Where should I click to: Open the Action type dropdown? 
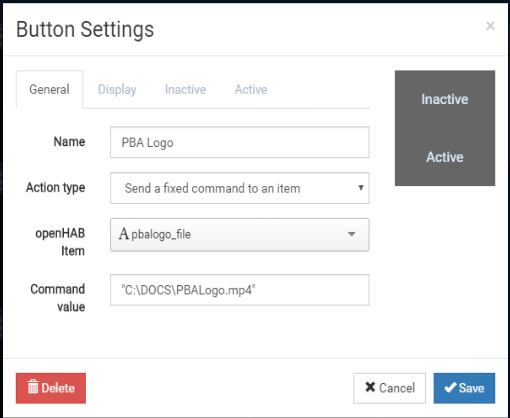click(x=240, y=188)
